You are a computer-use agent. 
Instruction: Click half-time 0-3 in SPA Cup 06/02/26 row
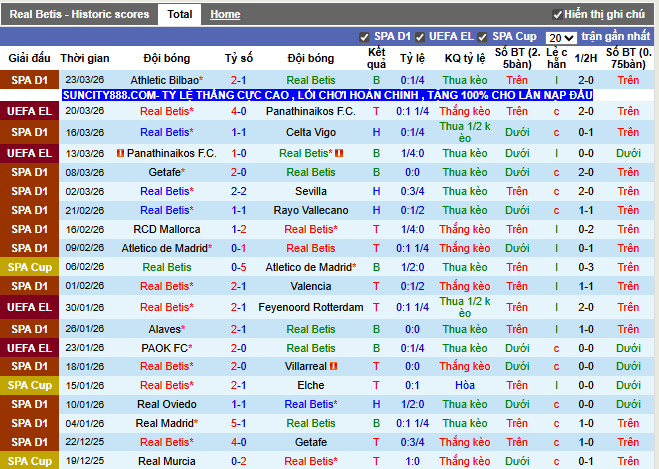[x=585, y=267]
